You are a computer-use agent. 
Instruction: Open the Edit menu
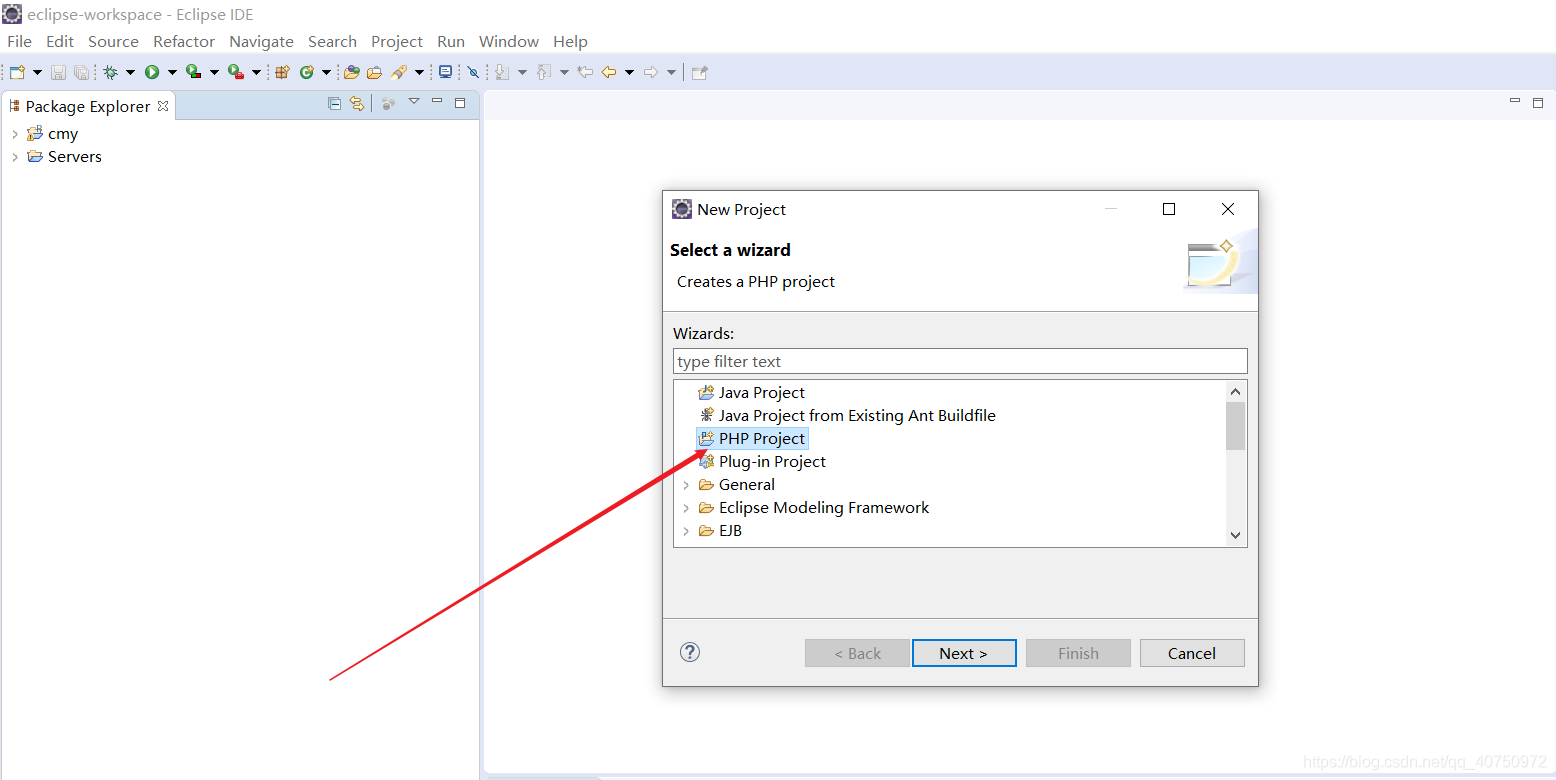(60, 41)
